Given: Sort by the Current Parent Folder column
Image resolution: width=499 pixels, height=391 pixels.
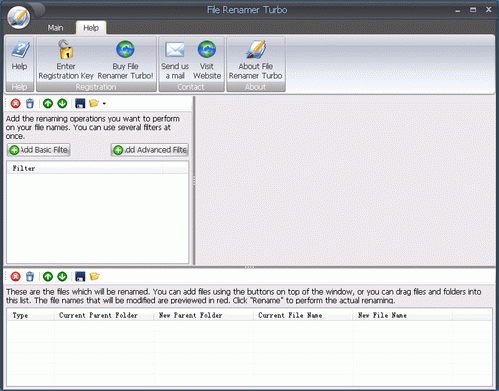Looking at the screenshot, I should (x=104, y=315).
